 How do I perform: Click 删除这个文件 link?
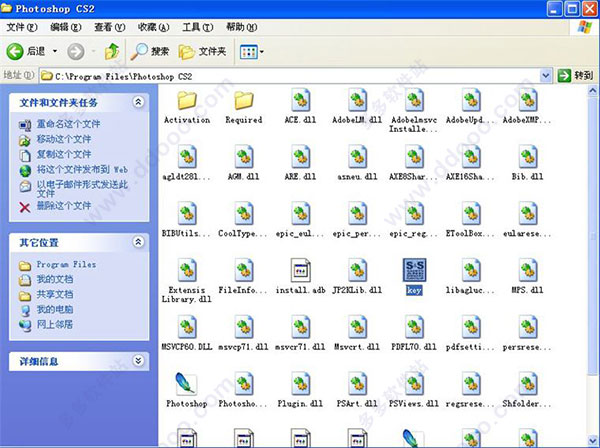64,206
